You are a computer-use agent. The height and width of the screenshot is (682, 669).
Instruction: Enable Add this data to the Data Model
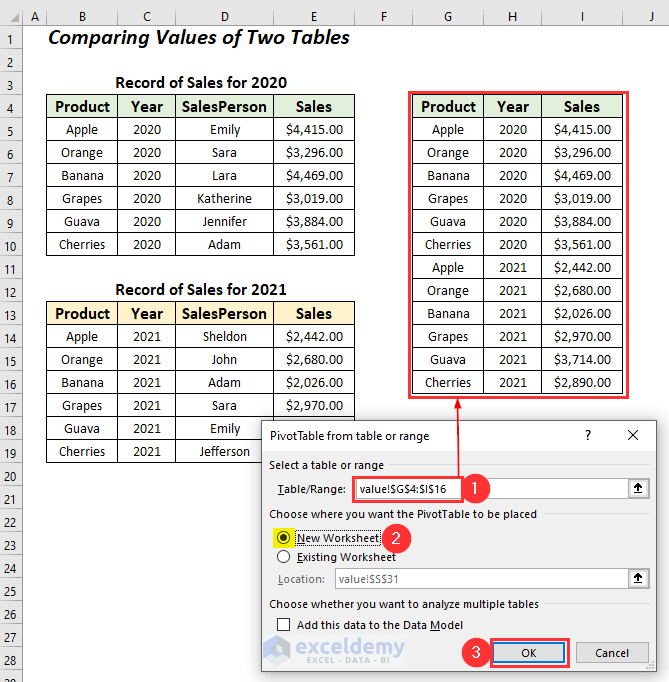[283, 625]
